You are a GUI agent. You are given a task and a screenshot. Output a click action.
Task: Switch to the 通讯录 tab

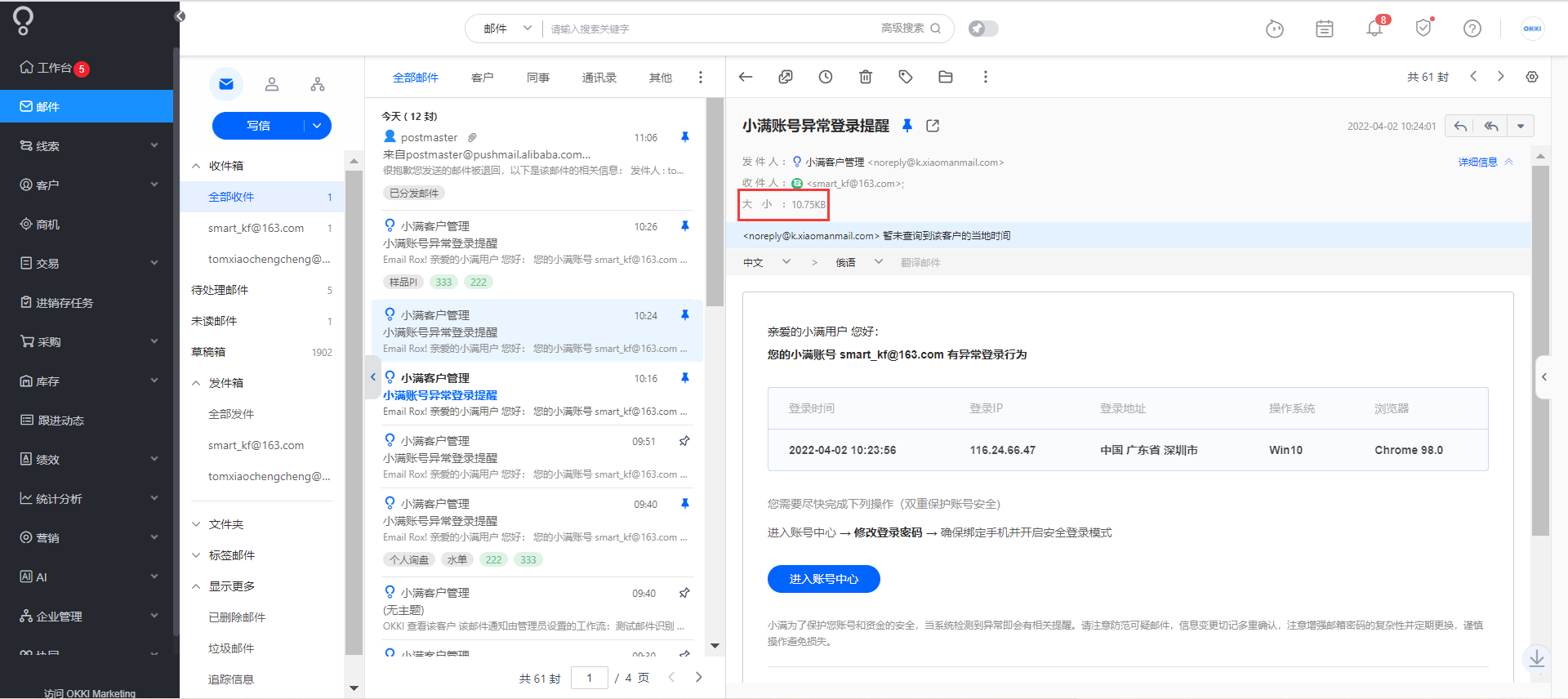(x=599, y=78)
